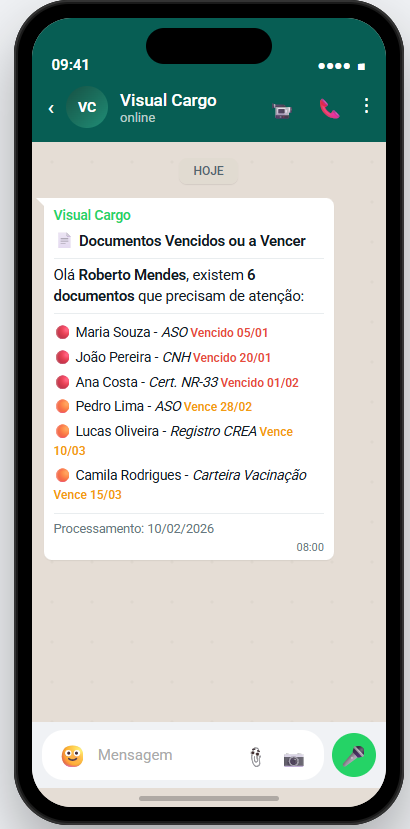Open Visual Cargo contact info from header name
The width and height of the screenshot is (410, 829).
point(168,100)
